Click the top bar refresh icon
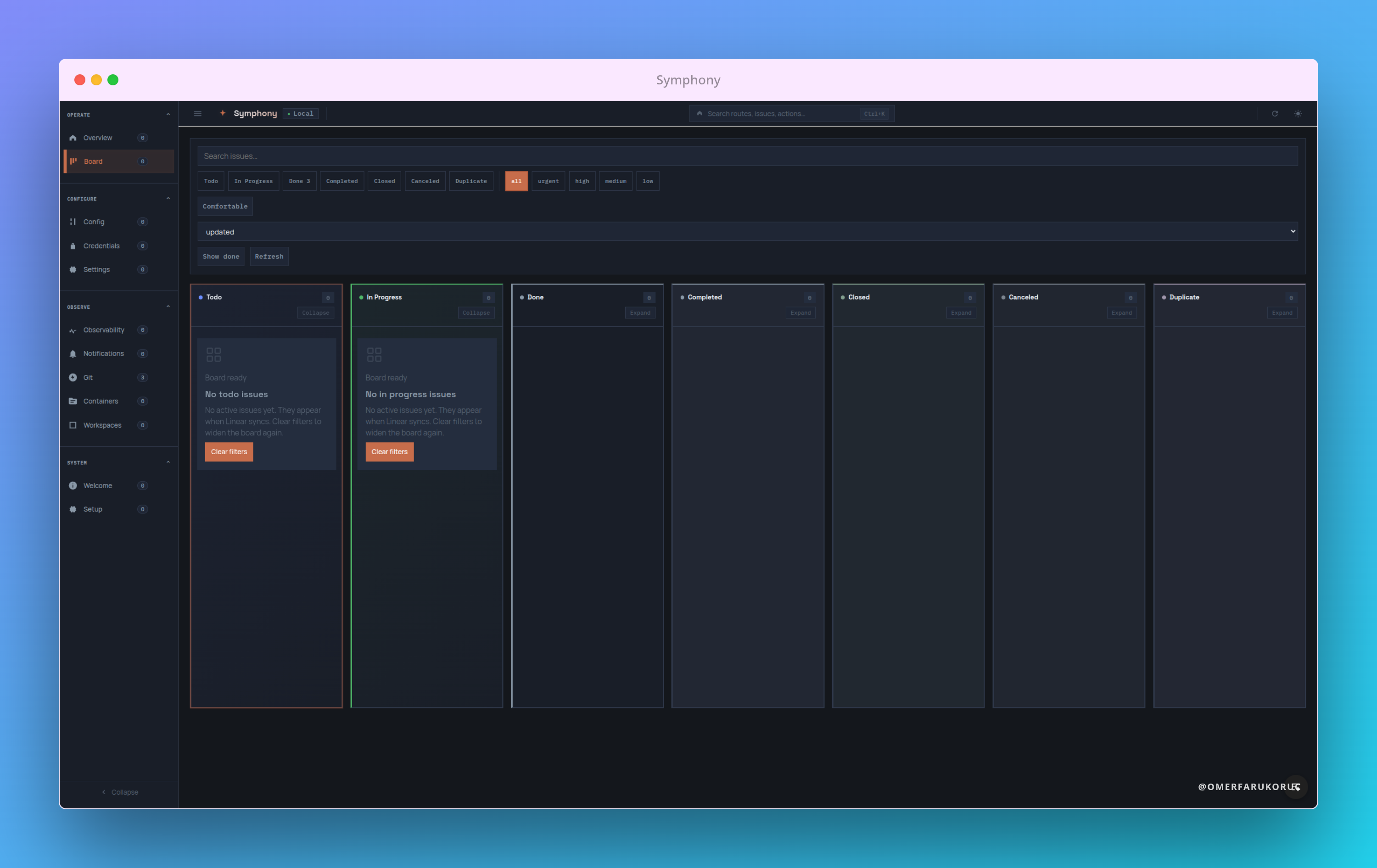This screenshot has width=1377, height=868. (1275, 114)
